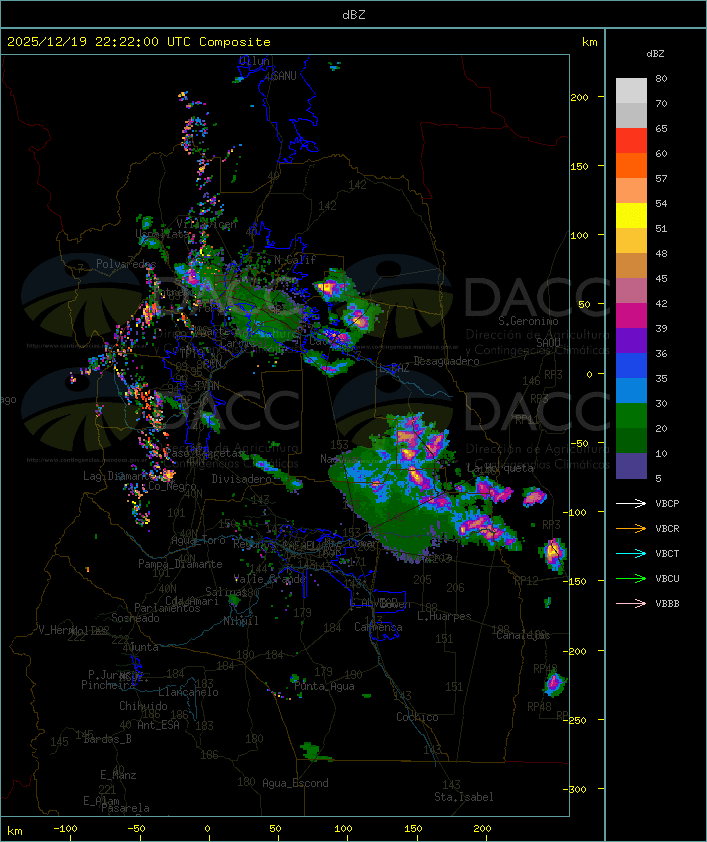Select the bright yellow legend swatch

[x=631, y=215]
